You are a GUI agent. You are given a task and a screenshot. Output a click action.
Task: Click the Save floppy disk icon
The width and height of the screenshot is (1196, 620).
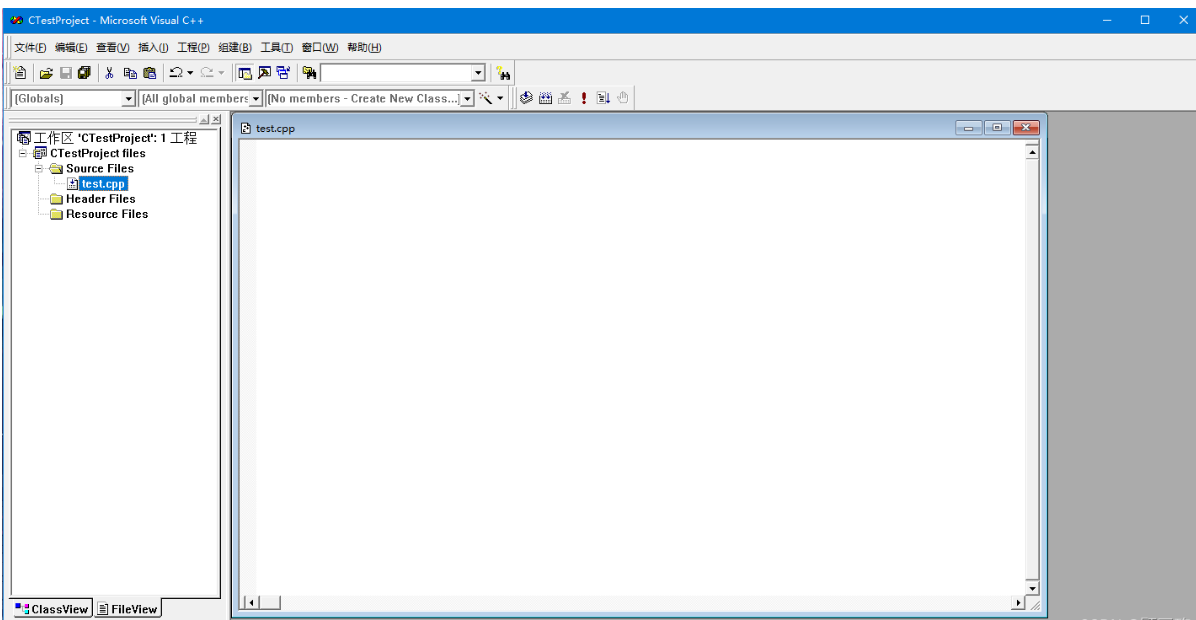(x=66, y=73)
